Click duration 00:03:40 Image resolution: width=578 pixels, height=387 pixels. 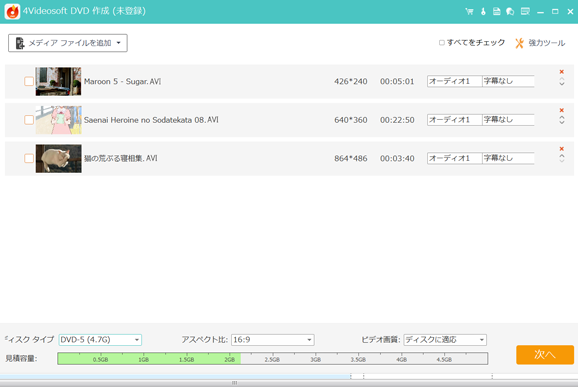[x=397, y=158]
